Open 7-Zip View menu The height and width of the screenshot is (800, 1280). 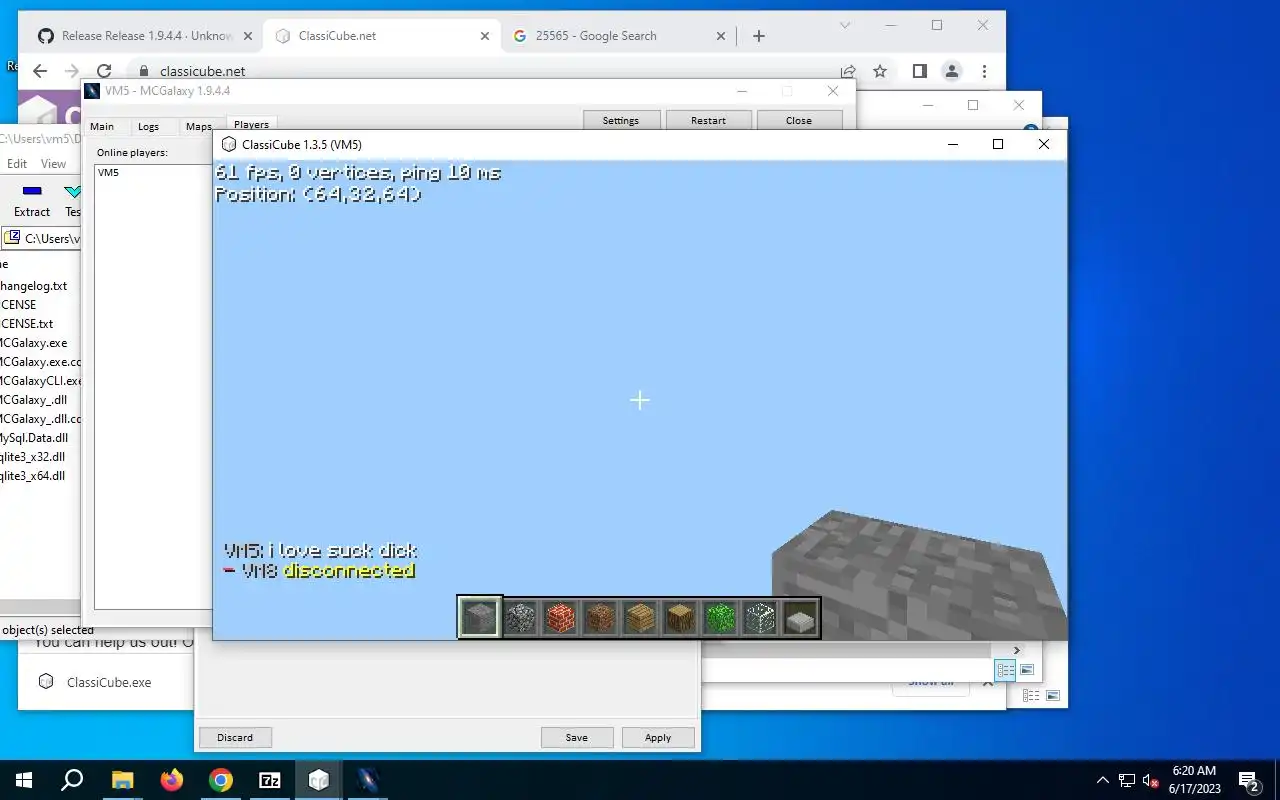[x=53, y=164]
